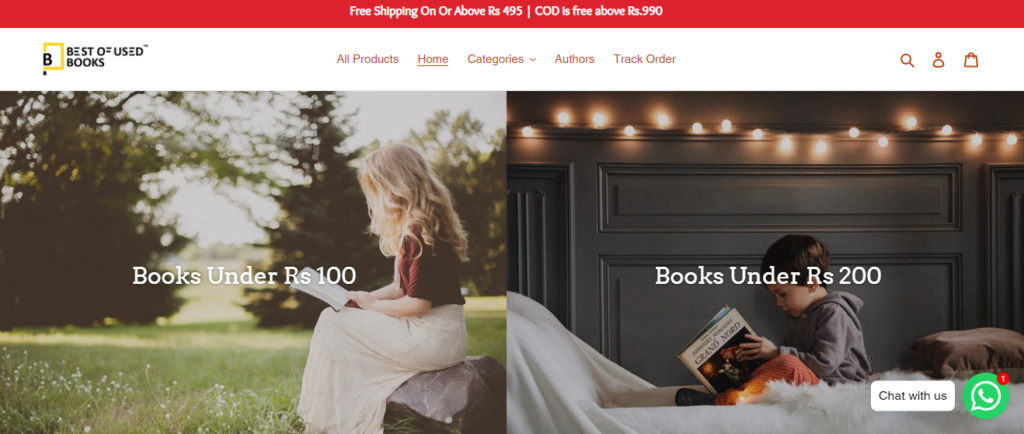This screenshot has height=434, width=1024.
Task: Go to the Home menu item
Action: pos(433,59)
